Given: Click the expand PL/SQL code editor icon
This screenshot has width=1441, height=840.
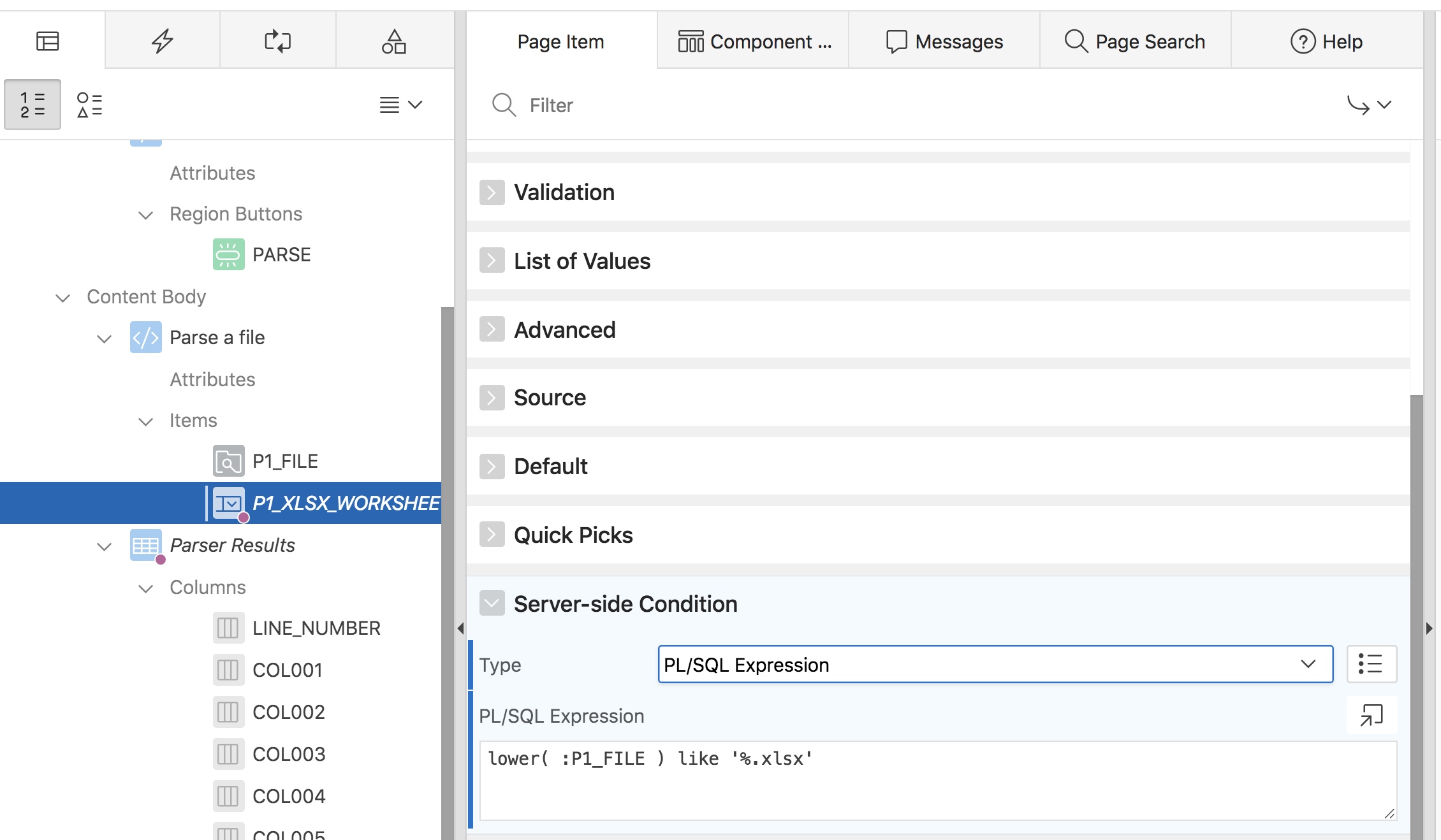Looking at the screenshot, I should point(1371,715).
